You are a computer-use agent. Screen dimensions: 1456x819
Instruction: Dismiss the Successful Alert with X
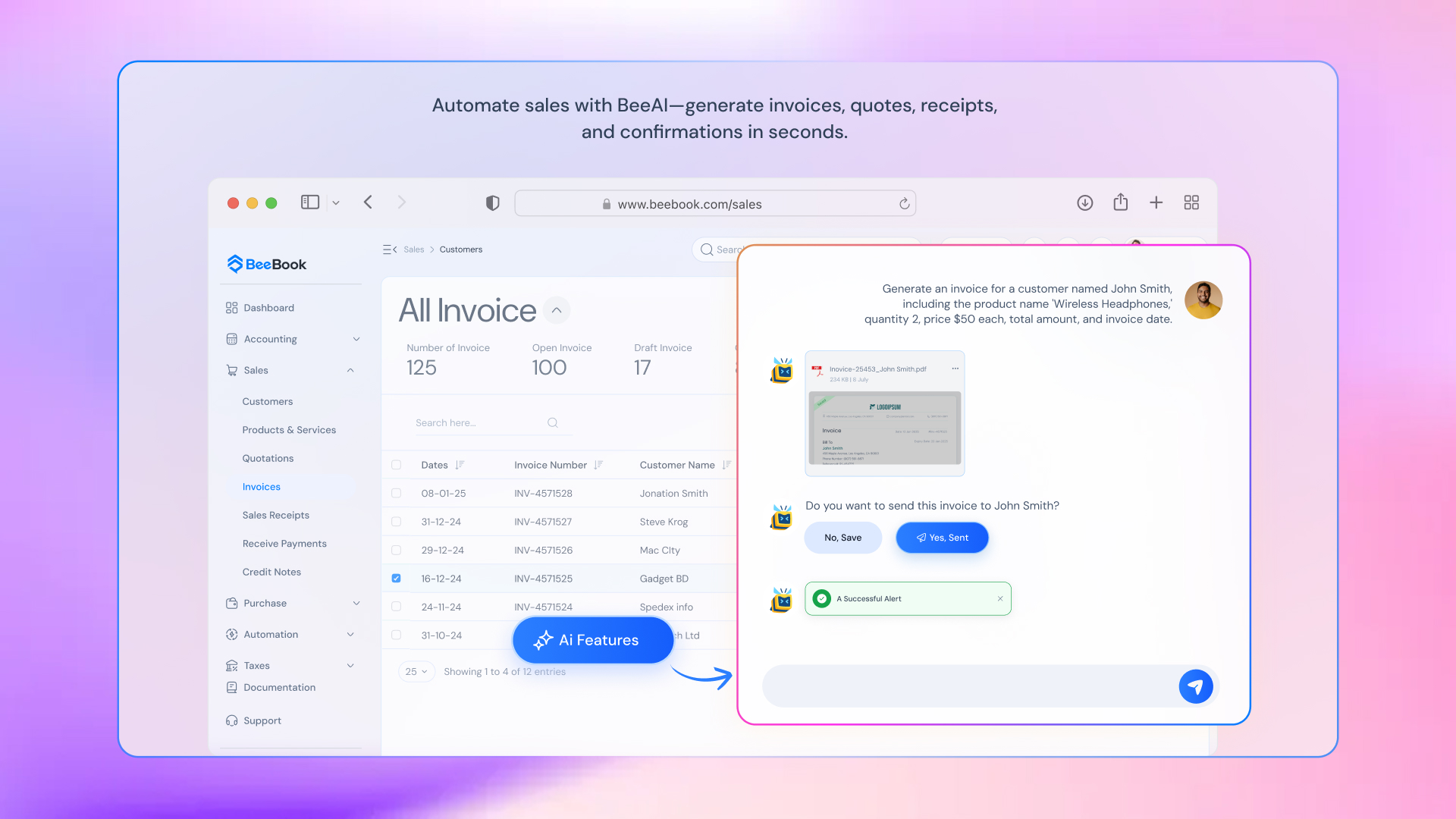click(1000, 598)
